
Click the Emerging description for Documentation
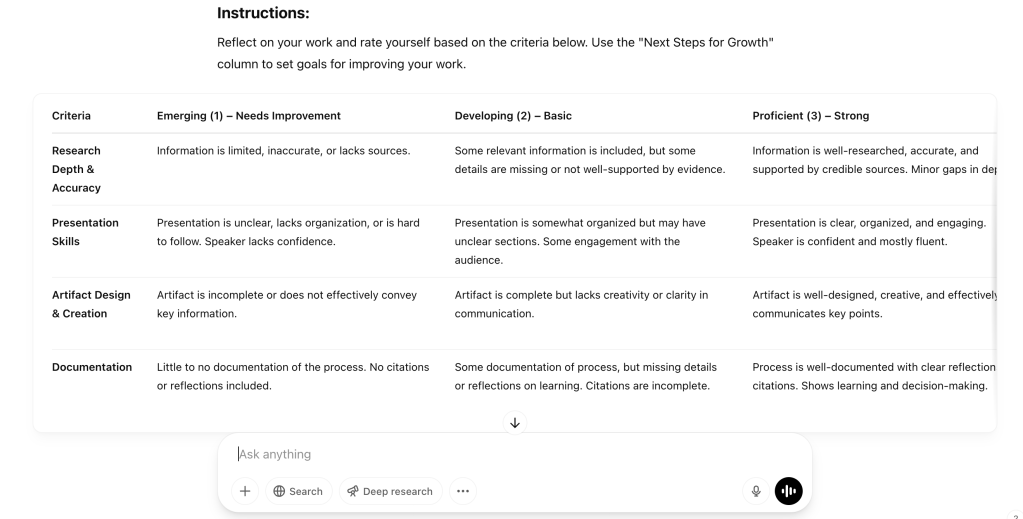point(293,376)
